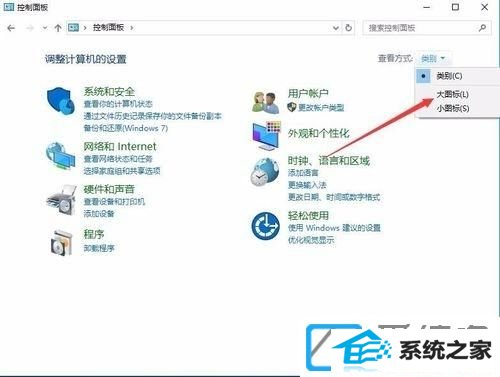
Task: Click Control Panel icon in address bar
Action: coord(73,28)
